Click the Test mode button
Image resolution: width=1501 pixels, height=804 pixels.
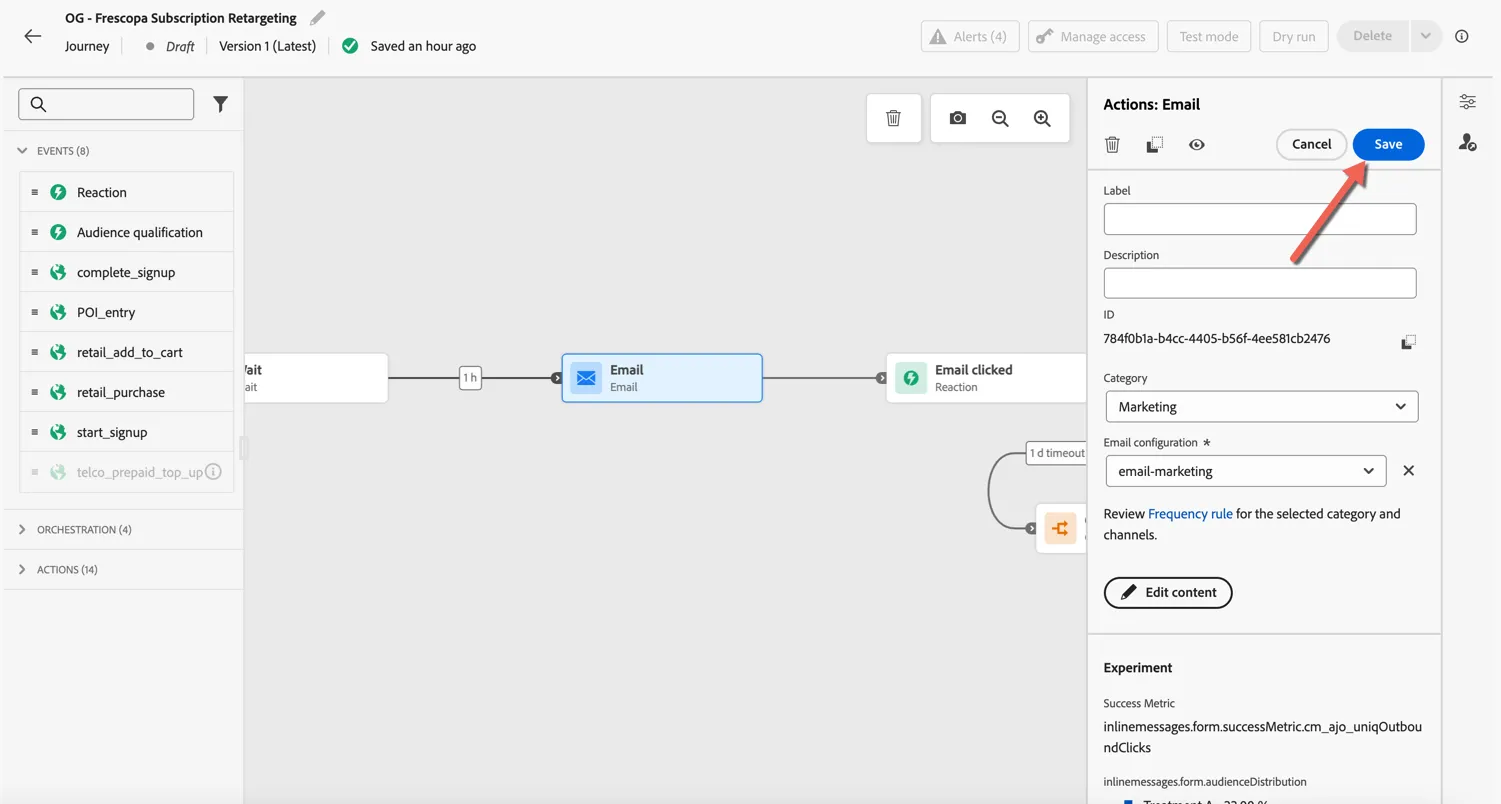tap(1208, 37)
